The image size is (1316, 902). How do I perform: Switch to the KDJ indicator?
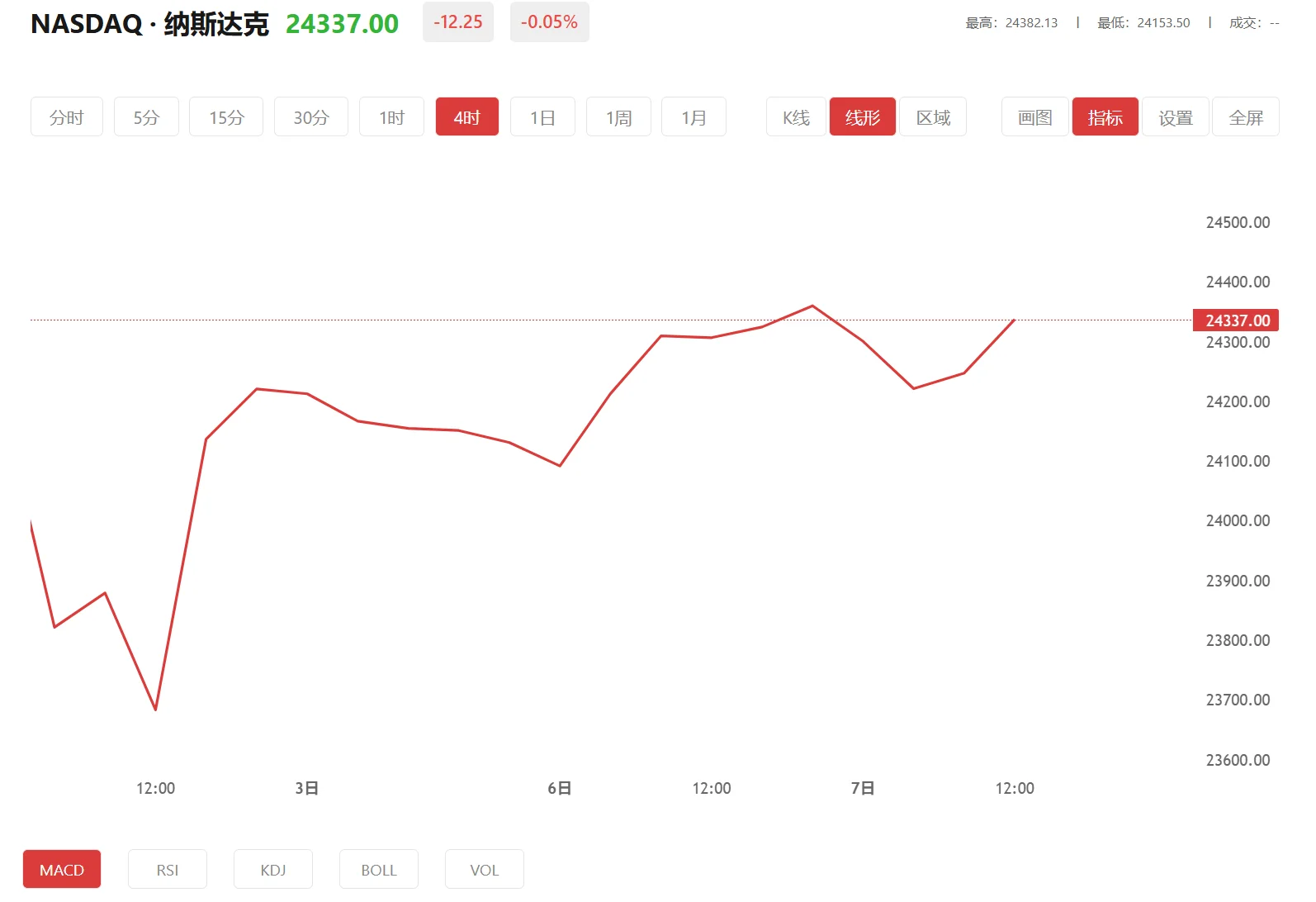(x=273, y=870)
